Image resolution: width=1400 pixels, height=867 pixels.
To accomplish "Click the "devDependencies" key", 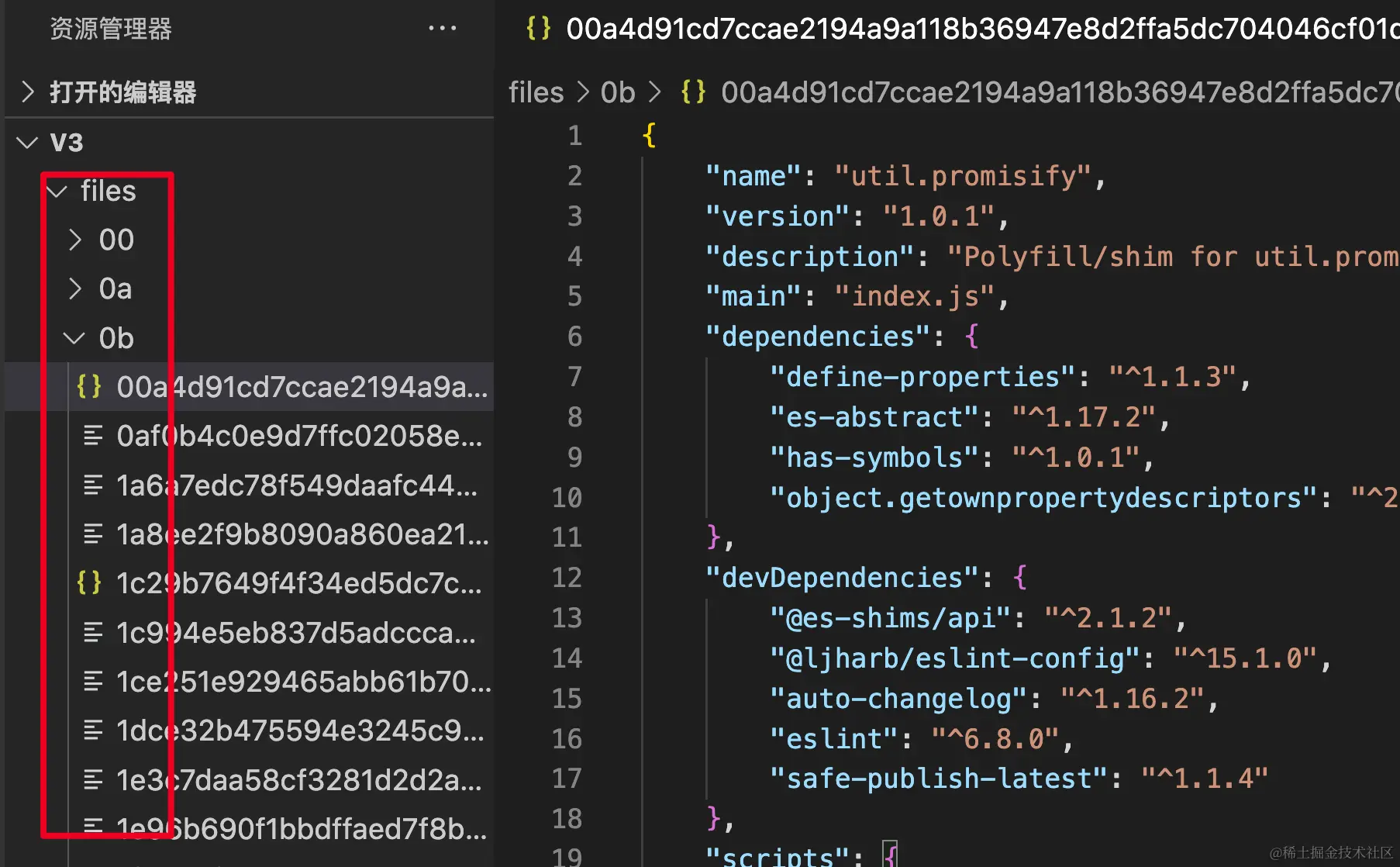I will tap(841, 578).
